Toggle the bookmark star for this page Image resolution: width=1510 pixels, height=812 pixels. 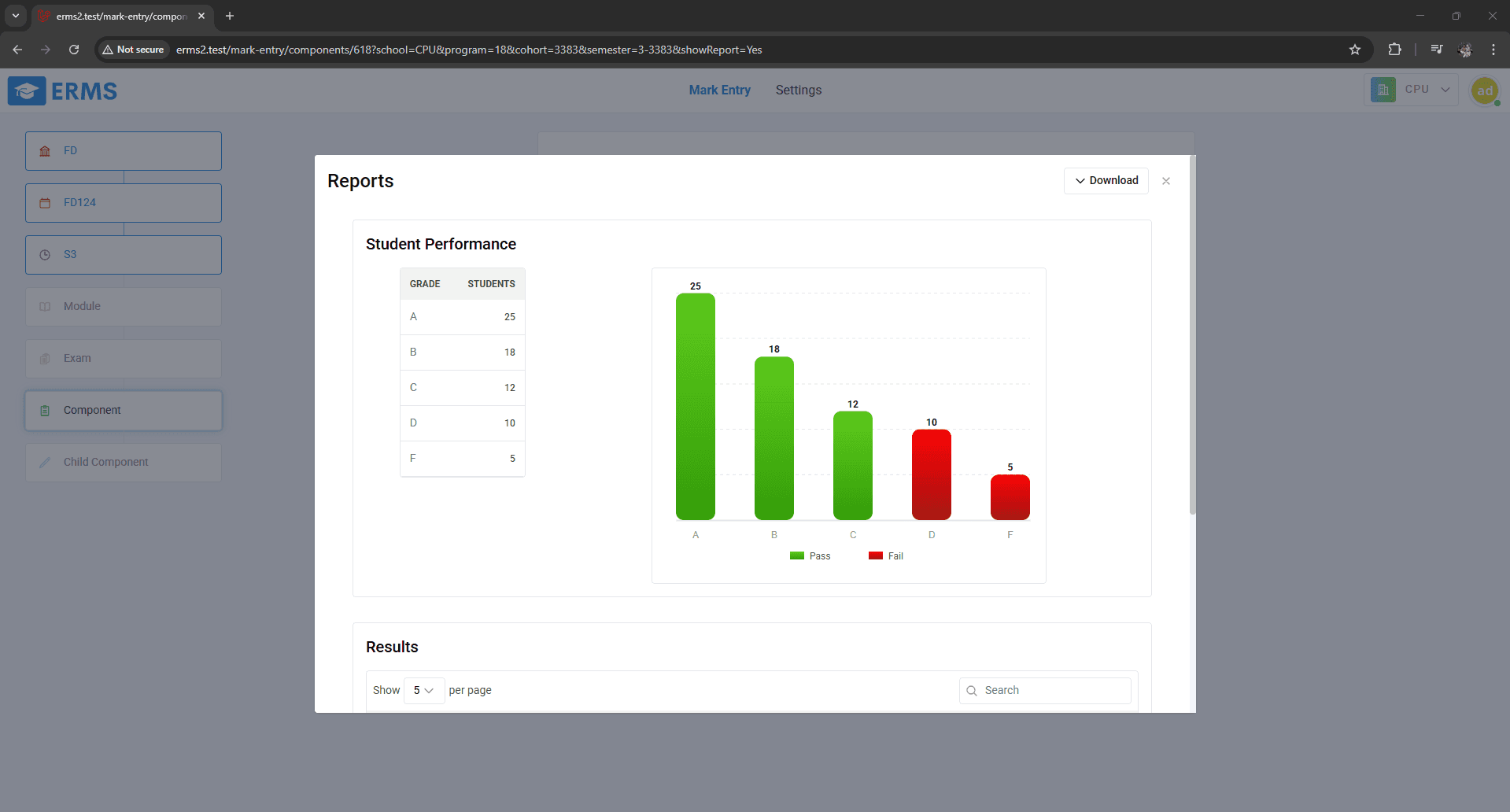coord(1355,50)
